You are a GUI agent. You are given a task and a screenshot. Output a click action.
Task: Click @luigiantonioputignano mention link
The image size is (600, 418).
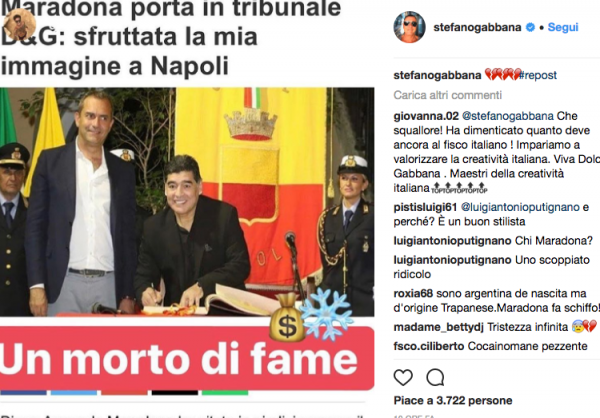coord(520,207)
